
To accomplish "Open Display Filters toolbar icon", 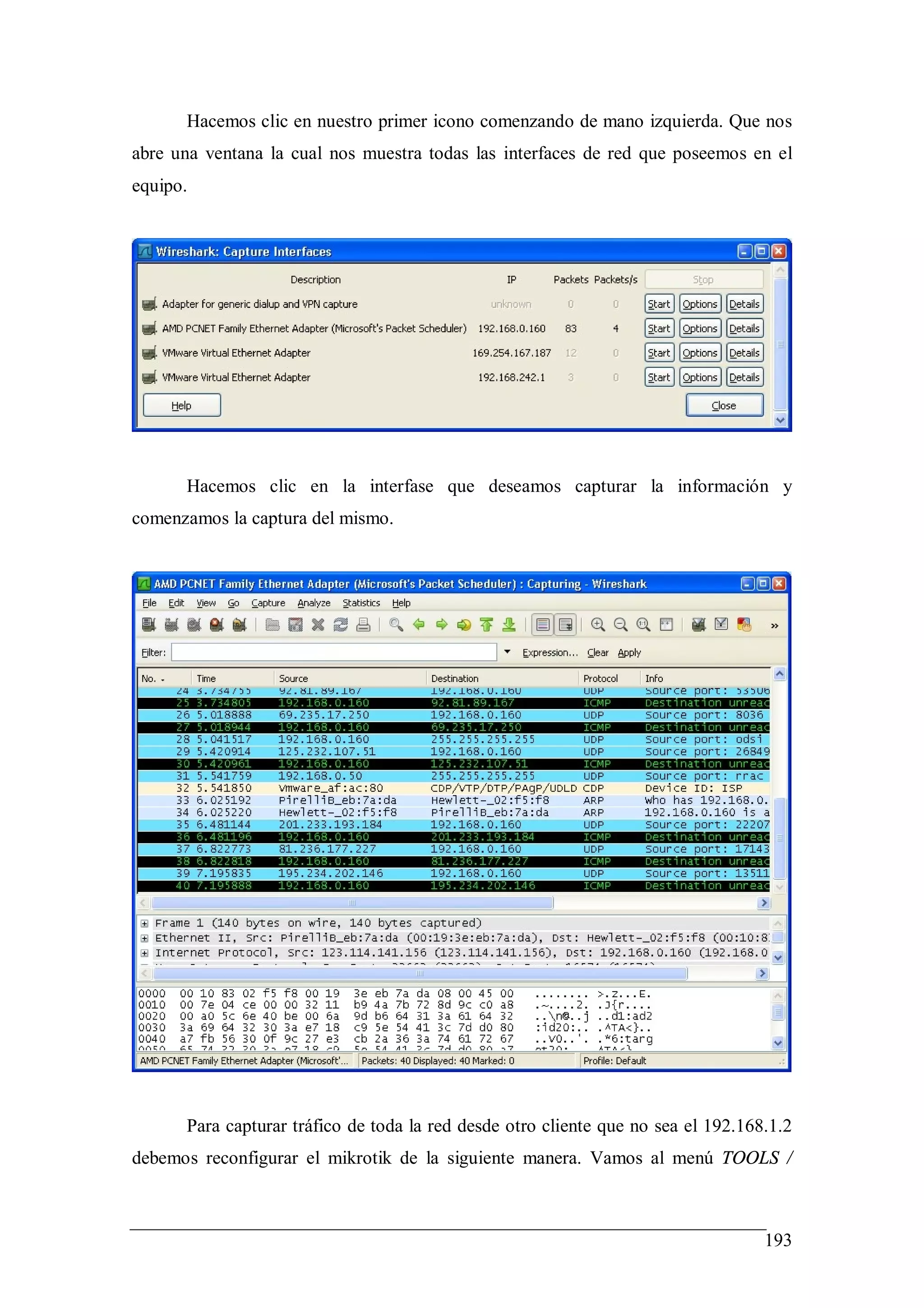I will (721, 624).
